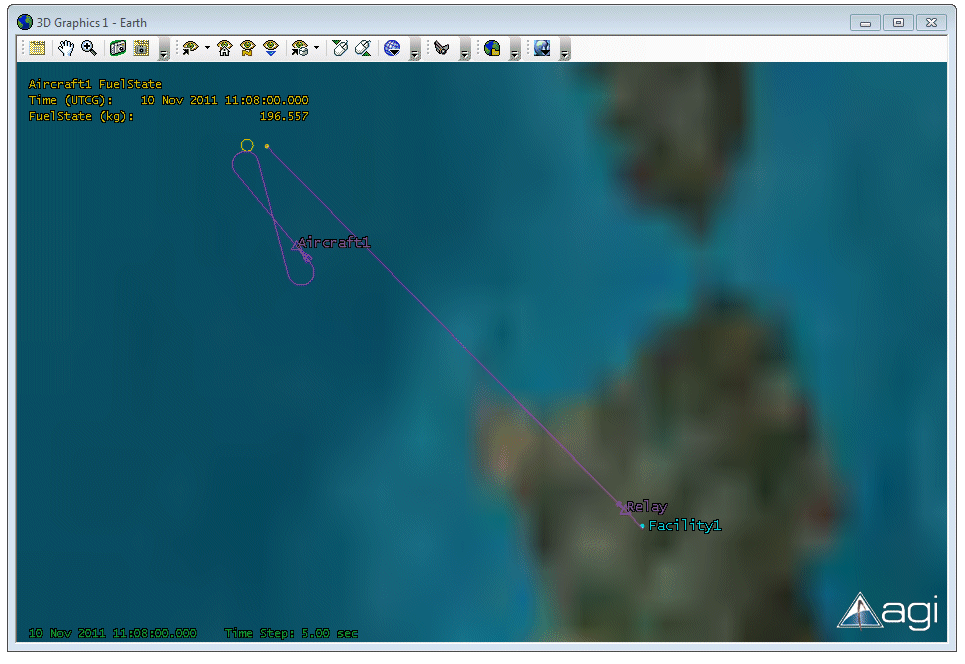
Task: Click the globe with down-arrow icon
Action: (392, 48)
